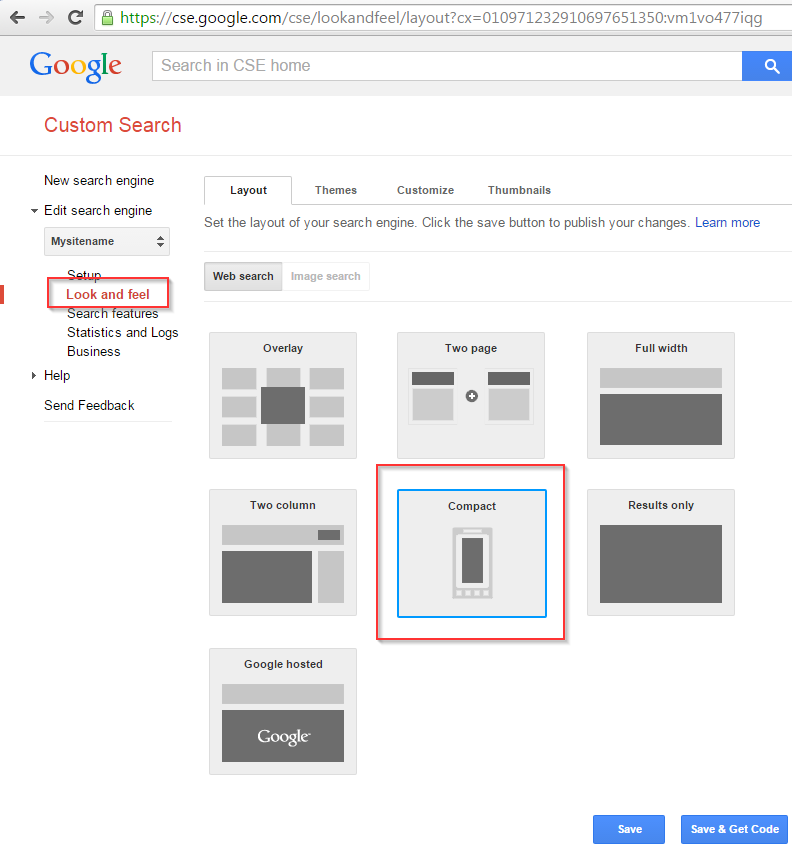Focus the Search in CSE home field

coord(447,66)
